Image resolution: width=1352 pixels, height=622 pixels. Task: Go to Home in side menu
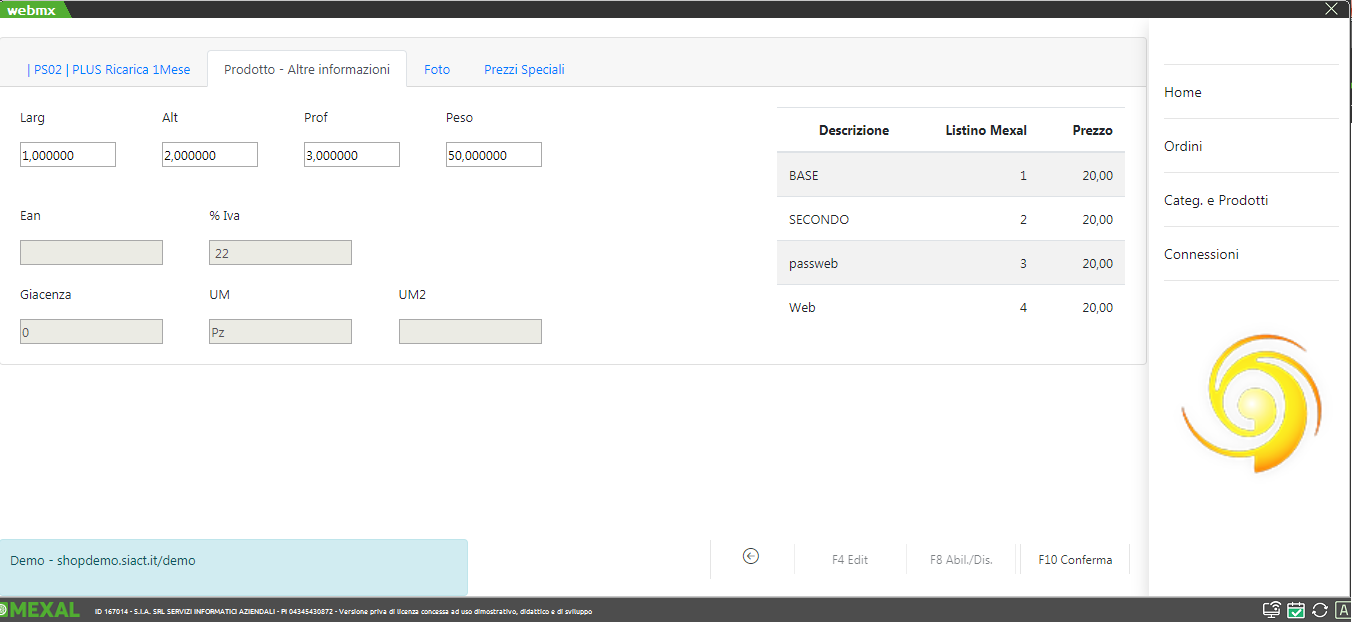pyautogui.click(x=1183, y=92)
